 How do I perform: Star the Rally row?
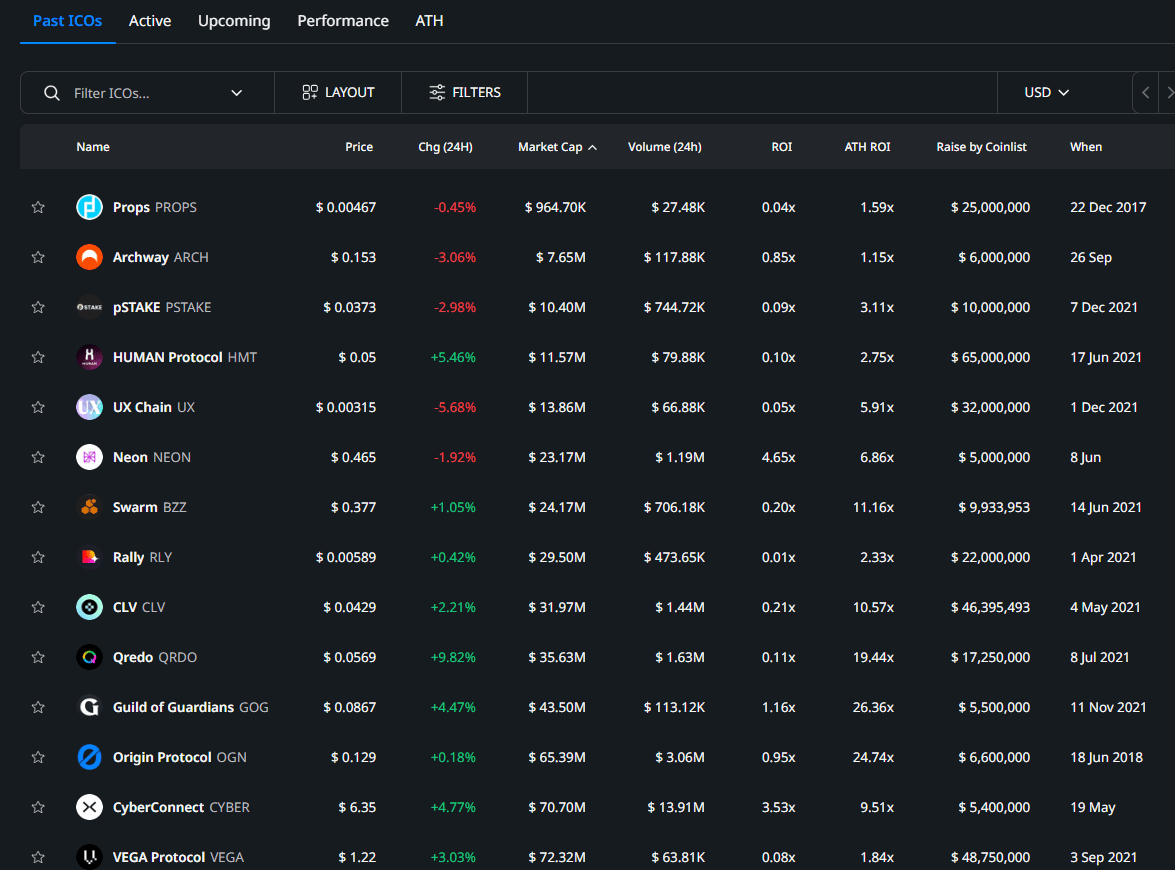click(38, 557)
